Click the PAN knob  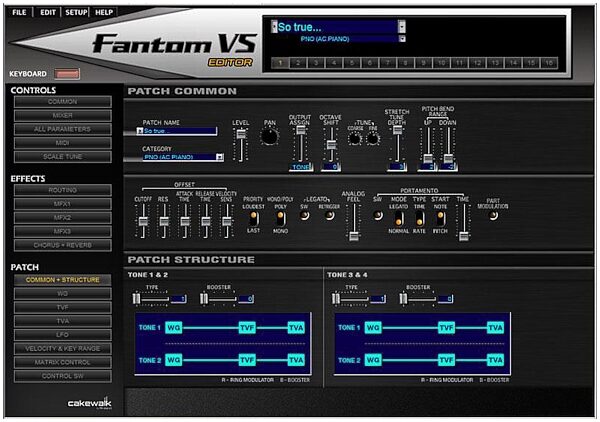(269, 137)
